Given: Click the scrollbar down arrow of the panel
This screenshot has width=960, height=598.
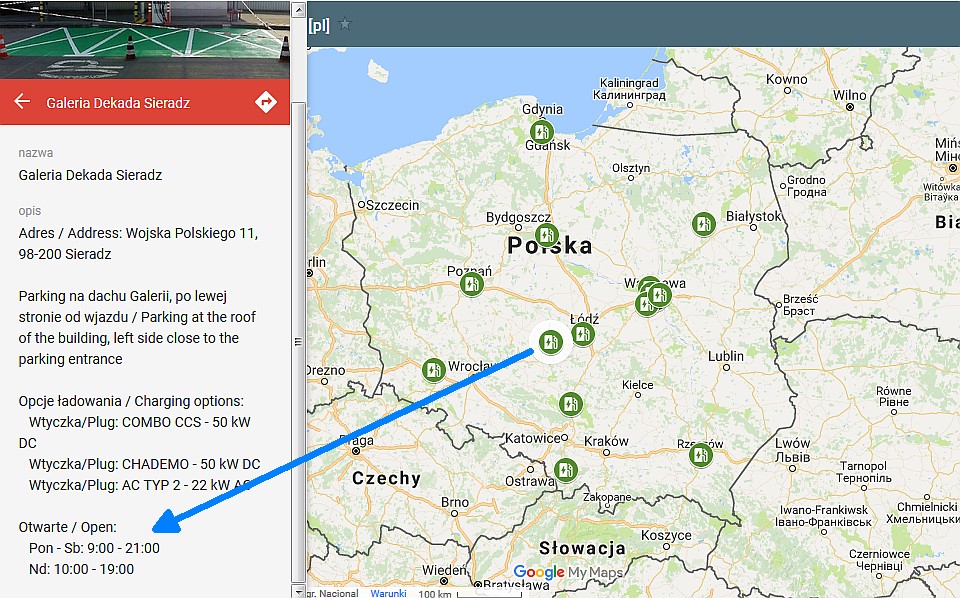Looking at the screenshot, I should [x=298, y=592].
